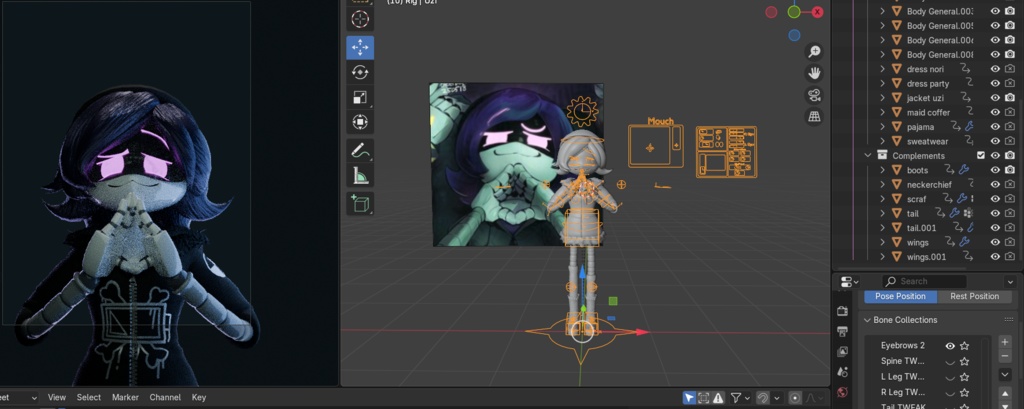Open the timeline View menu

(57, 397)
